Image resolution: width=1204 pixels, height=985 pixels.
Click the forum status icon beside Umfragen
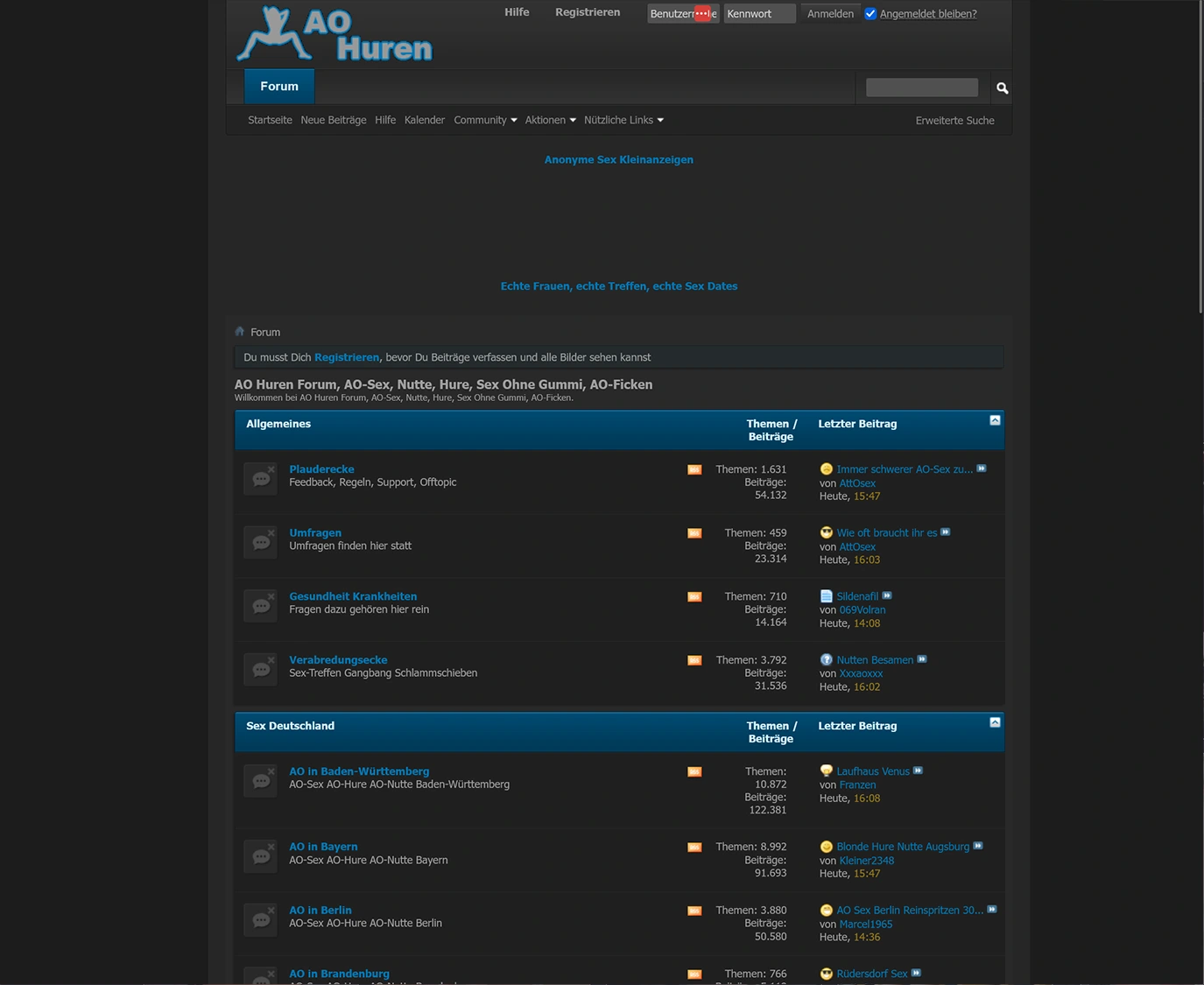coord(261,542)
